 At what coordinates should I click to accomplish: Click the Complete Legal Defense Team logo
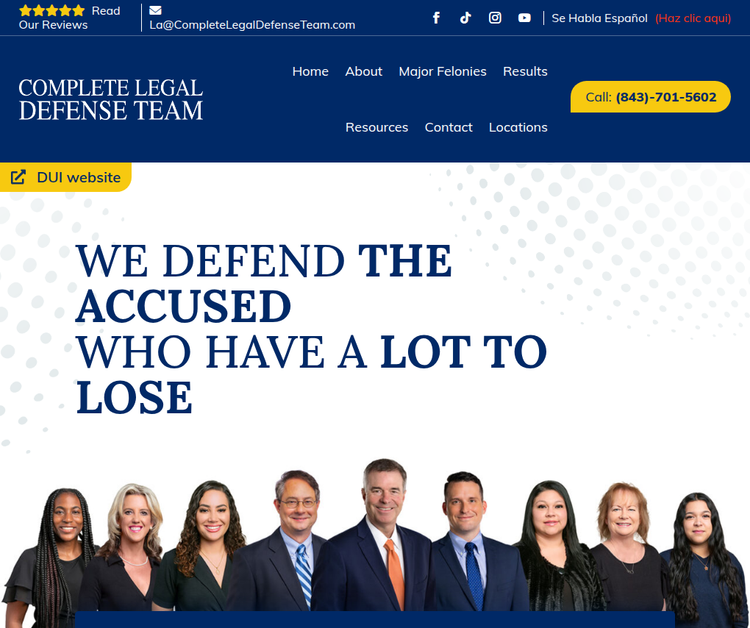[x=111, y=99]
